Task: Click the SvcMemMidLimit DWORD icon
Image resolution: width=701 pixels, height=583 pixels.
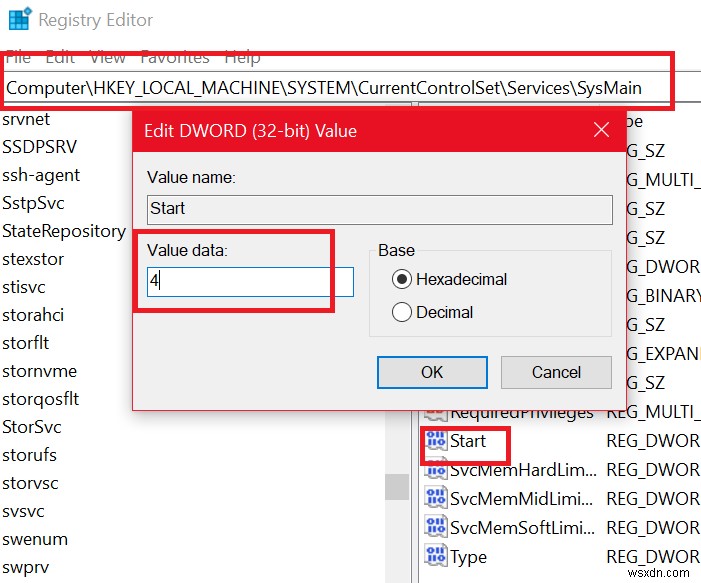Action: point(435,499)
